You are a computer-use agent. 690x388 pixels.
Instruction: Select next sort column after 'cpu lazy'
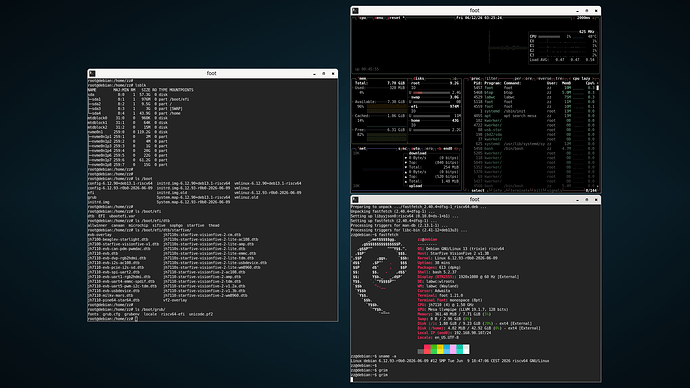tap(594, 79)
